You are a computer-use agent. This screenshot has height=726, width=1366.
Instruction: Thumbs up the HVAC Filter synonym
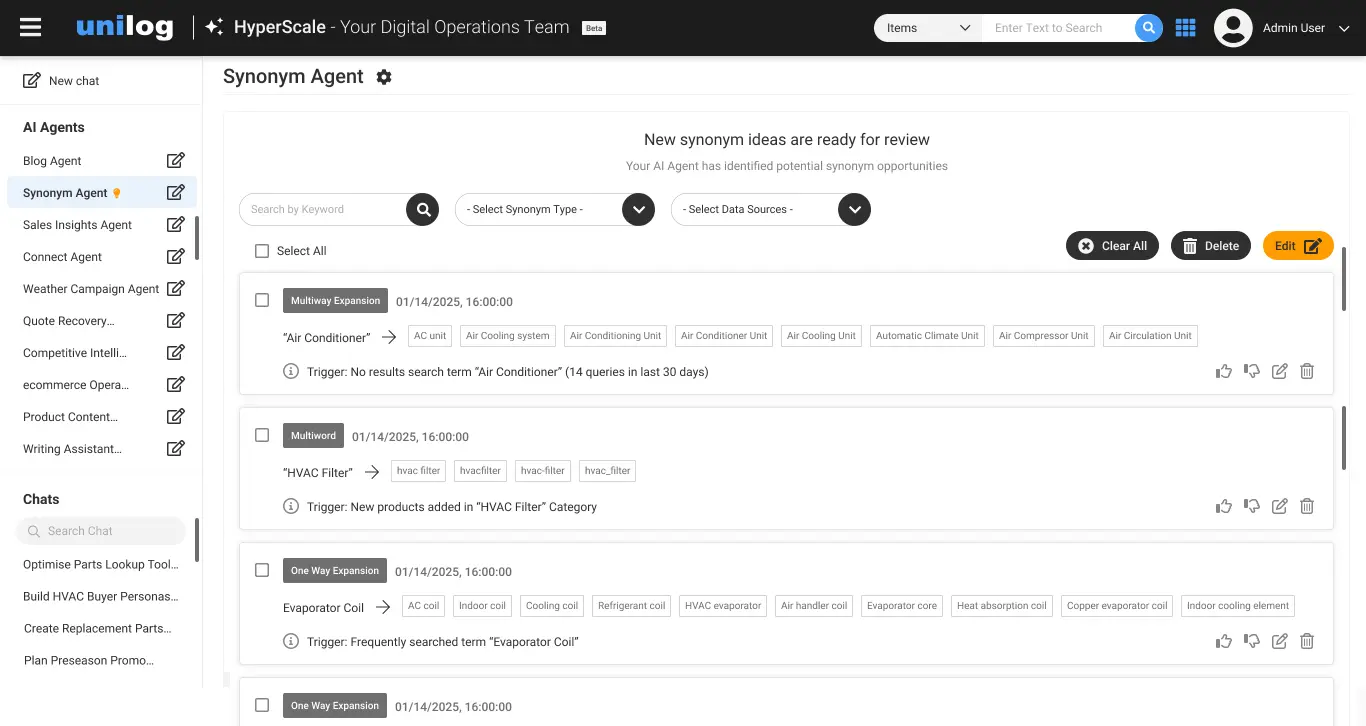[x=1224, y=506]
